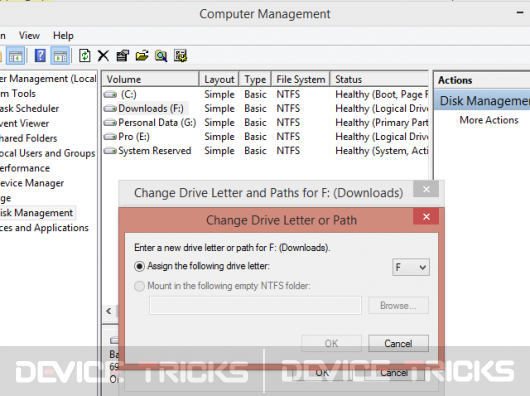Viewport: 530px width, 396px height.
Task: Select System Tools tree node
Action: (x=18, y=93)
